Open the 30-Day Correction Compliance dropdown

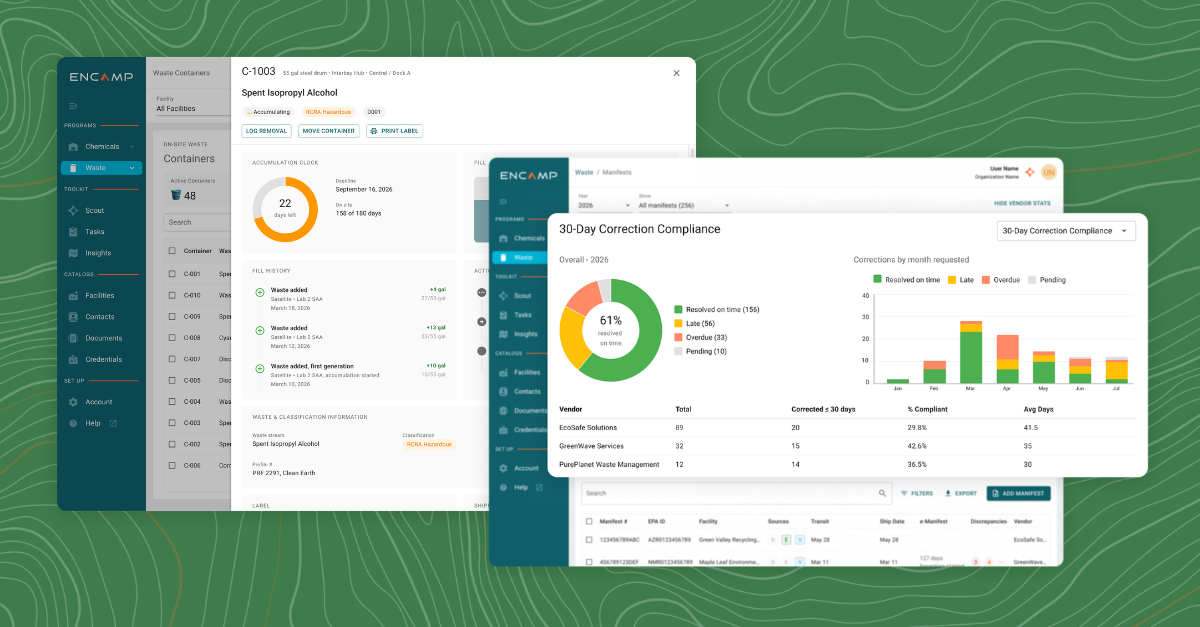click(x=1067, y=231)
